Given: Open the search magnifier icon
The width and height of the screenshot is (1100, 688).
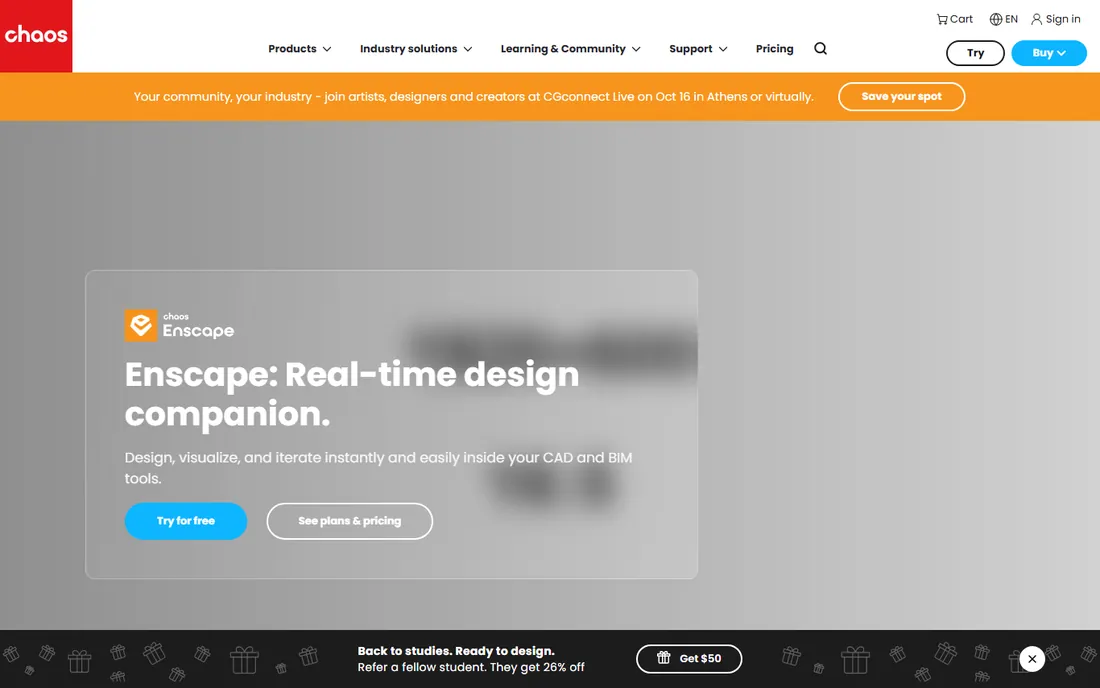Looking at the screenshot, I should coord(820,48).
